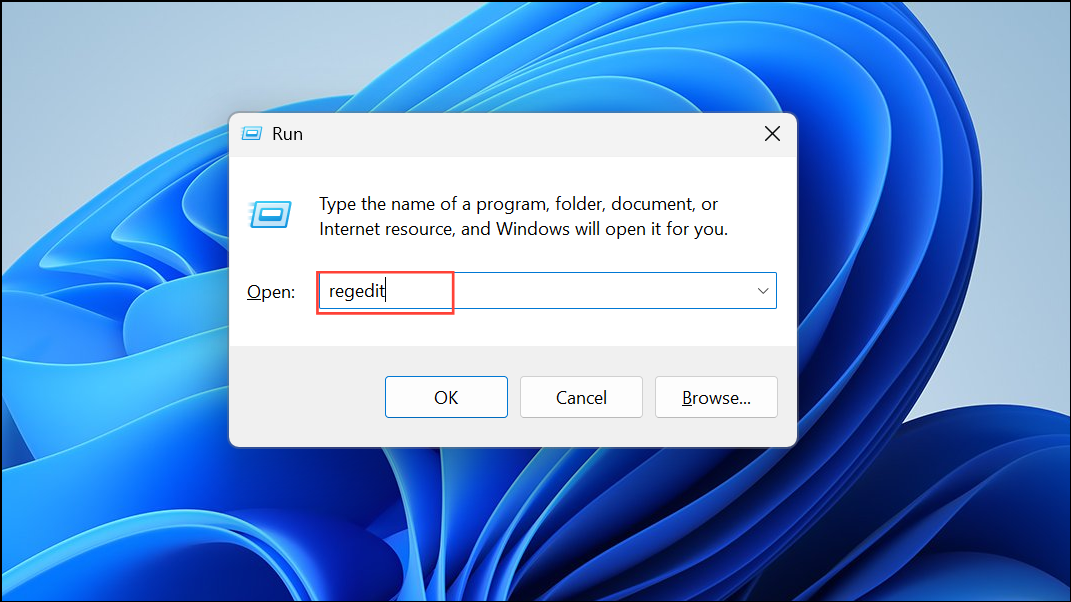Click OK to launch regedit
This screenshot has height=602, width=1071.
446,397
